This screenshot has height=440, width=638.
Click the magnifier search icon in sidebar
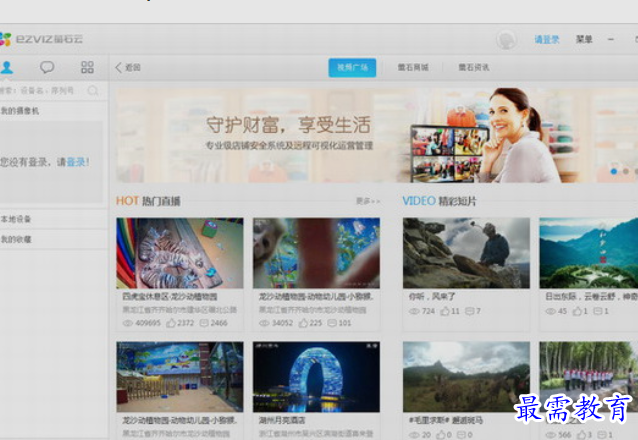93,90
